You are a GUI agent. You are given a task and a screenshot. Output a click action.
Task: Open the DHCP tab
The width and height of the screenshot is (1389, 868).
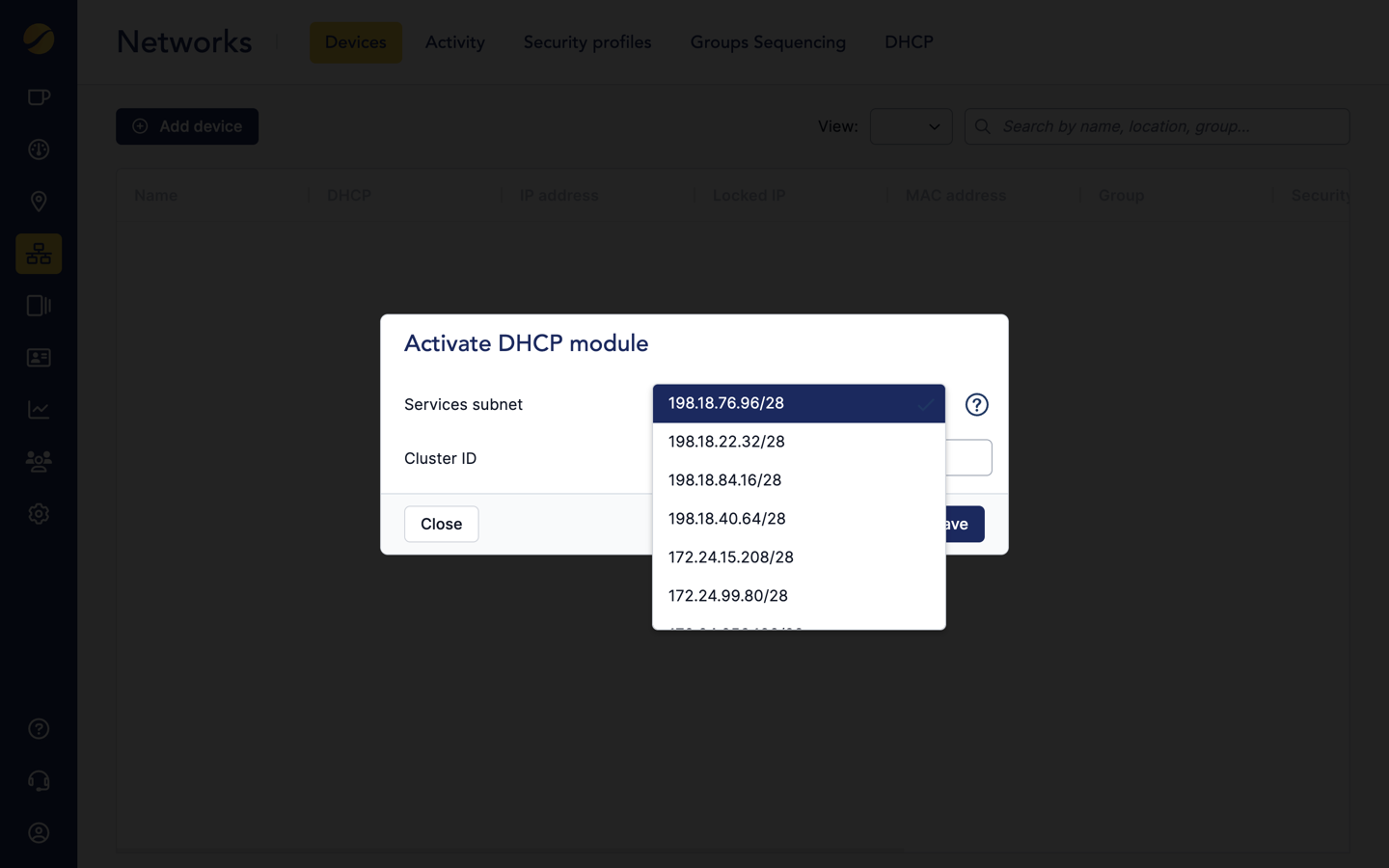[908, 42]
